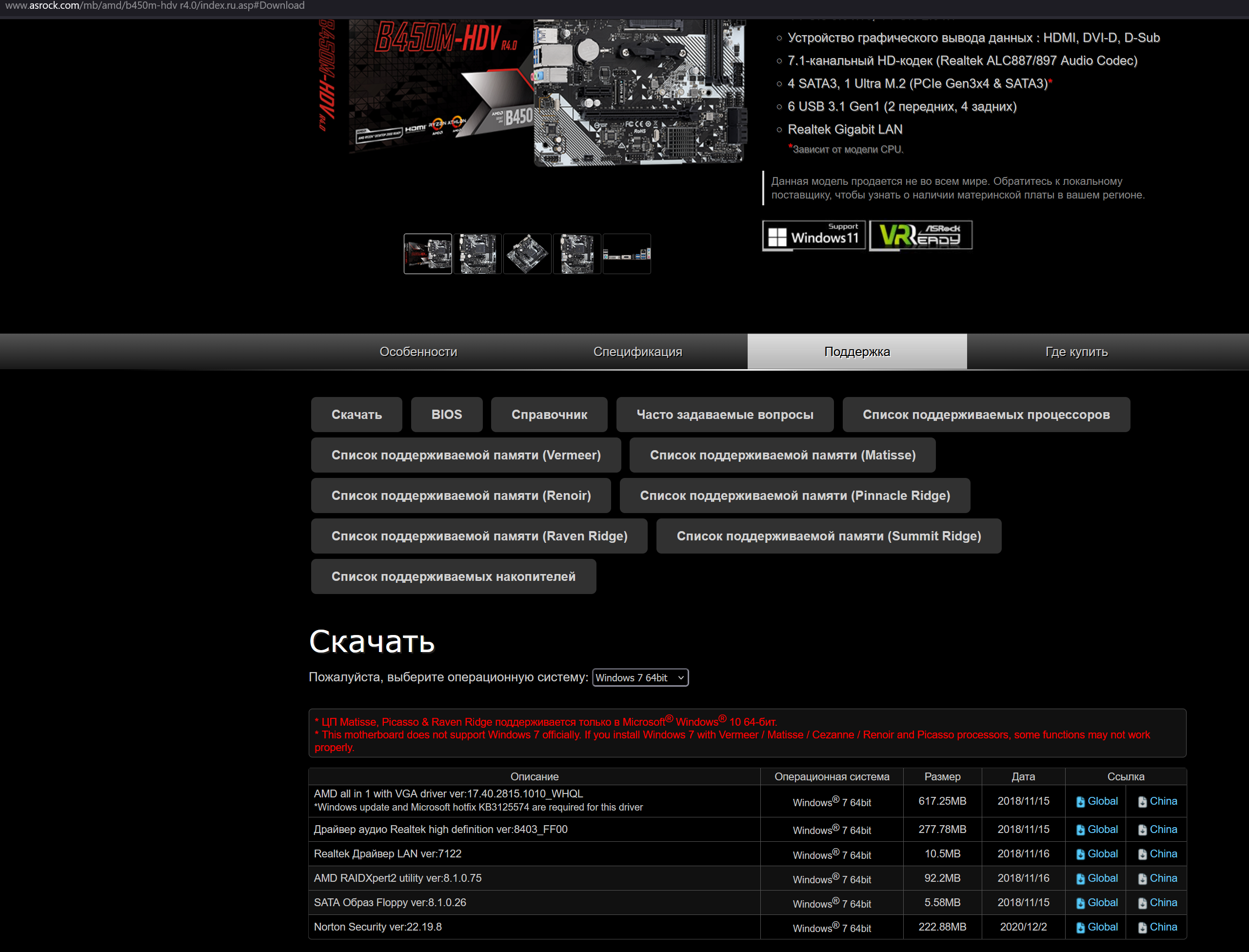Click the 617.25MB size cell

942,801
